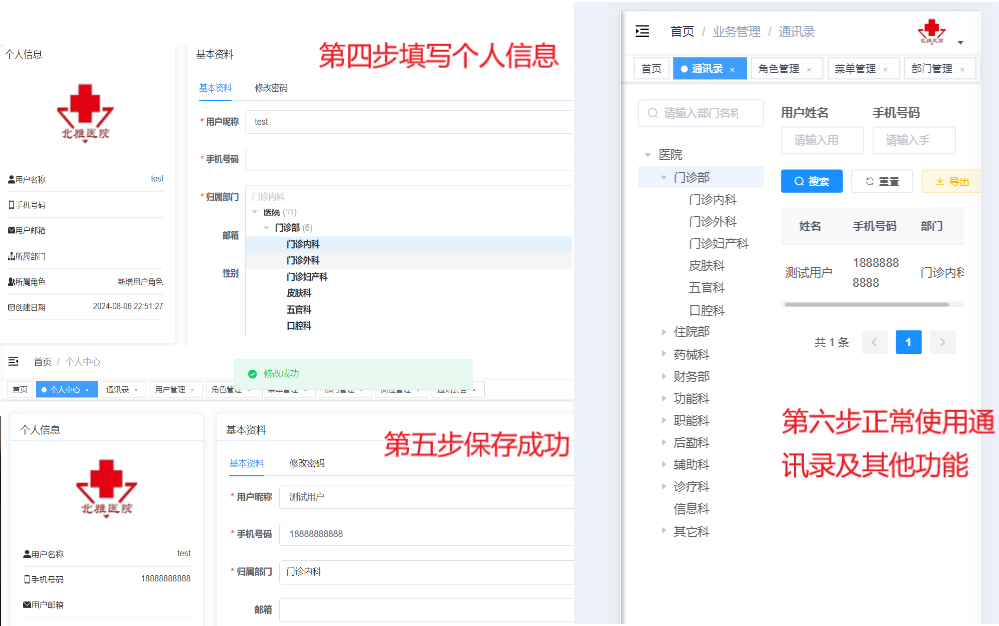Viewport: 999px width, 626px height.
Task: Close the 角色管理 tab with its x
Action: [x=808, y=69]
